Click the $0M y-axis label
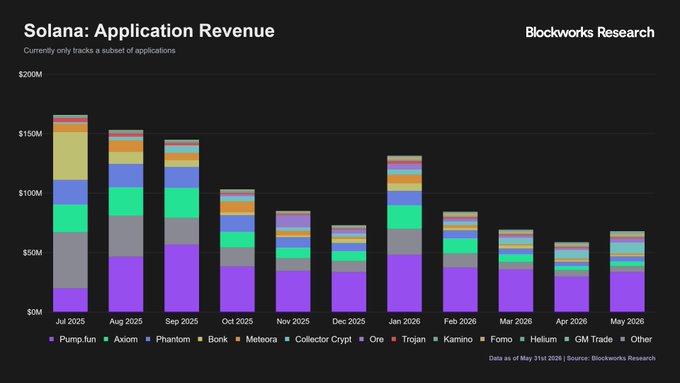 click(35, 312)
